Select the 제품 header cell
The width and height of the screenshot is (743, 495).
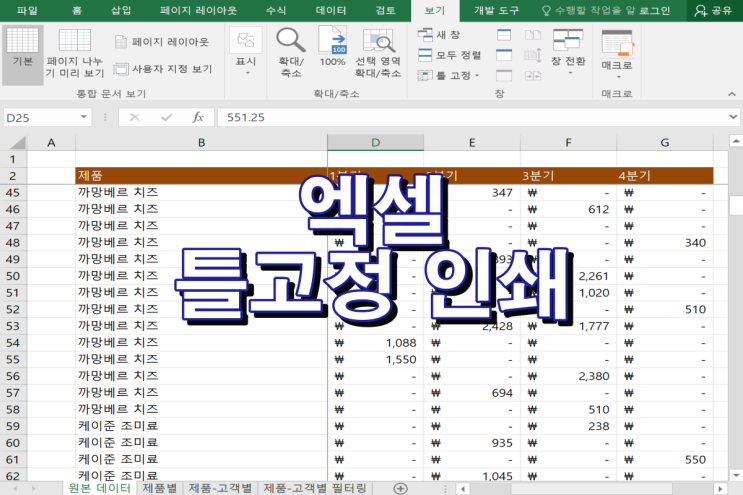point(201,176)
